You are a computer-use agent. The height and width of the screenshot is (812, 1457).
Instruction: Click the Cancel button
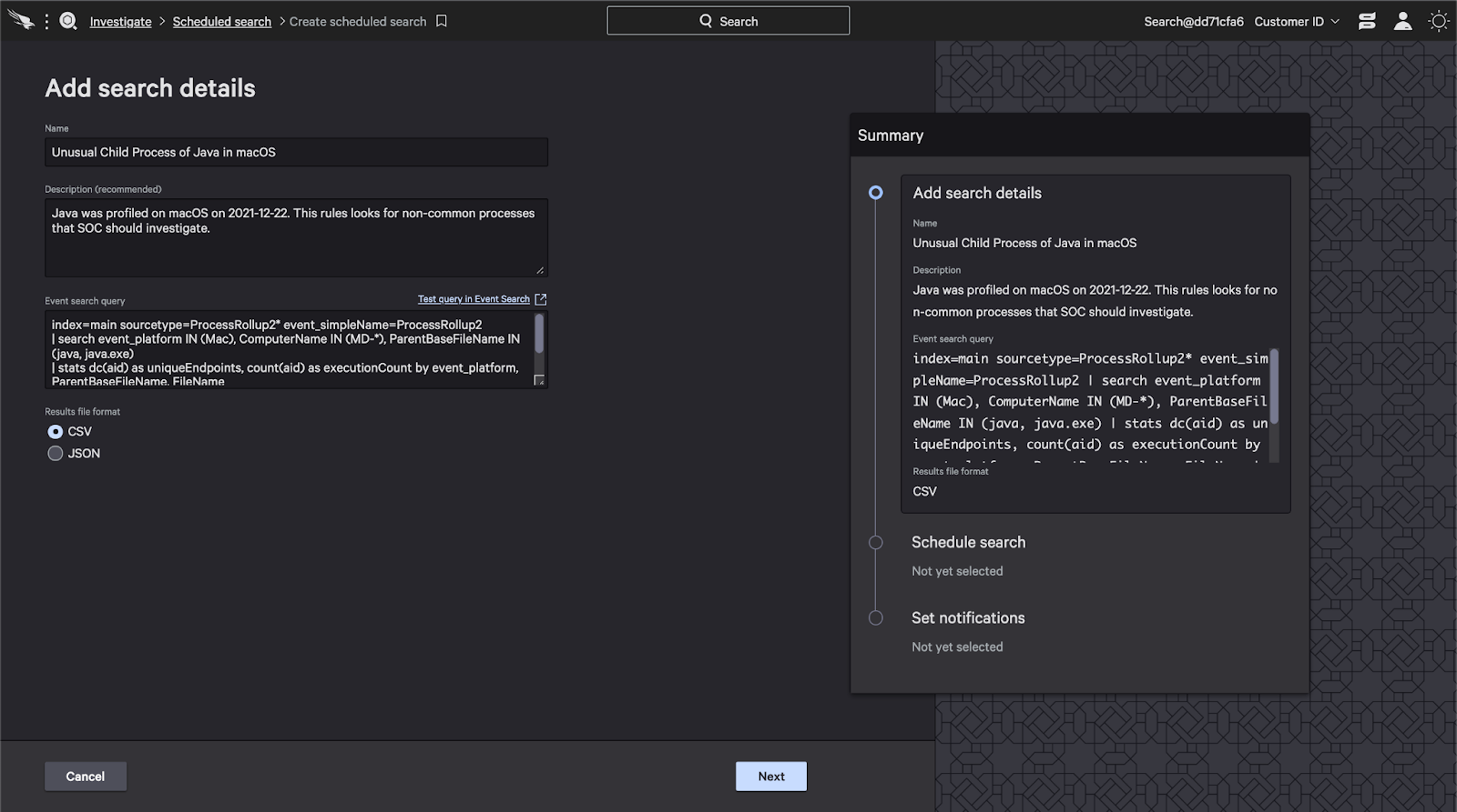(85, 776)
